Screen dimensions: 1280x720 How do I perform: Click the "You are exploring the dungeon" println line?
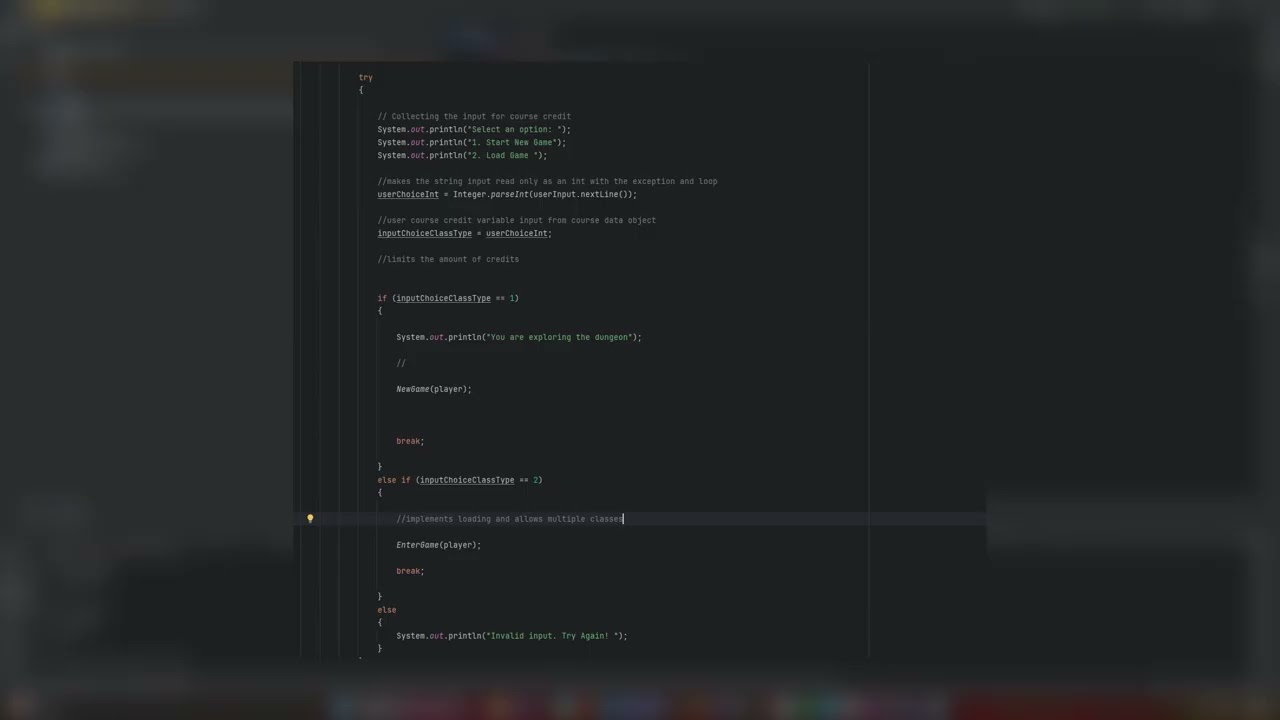click(x=519, y=337)
